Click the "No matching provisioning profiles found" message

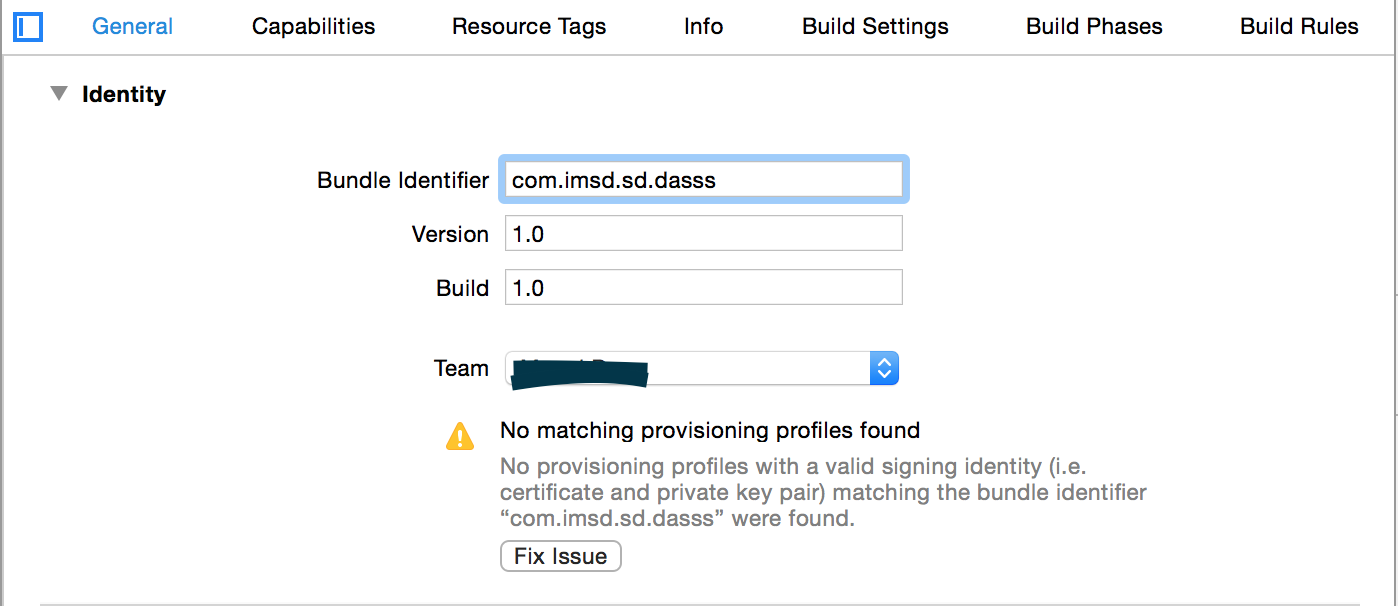709,431
